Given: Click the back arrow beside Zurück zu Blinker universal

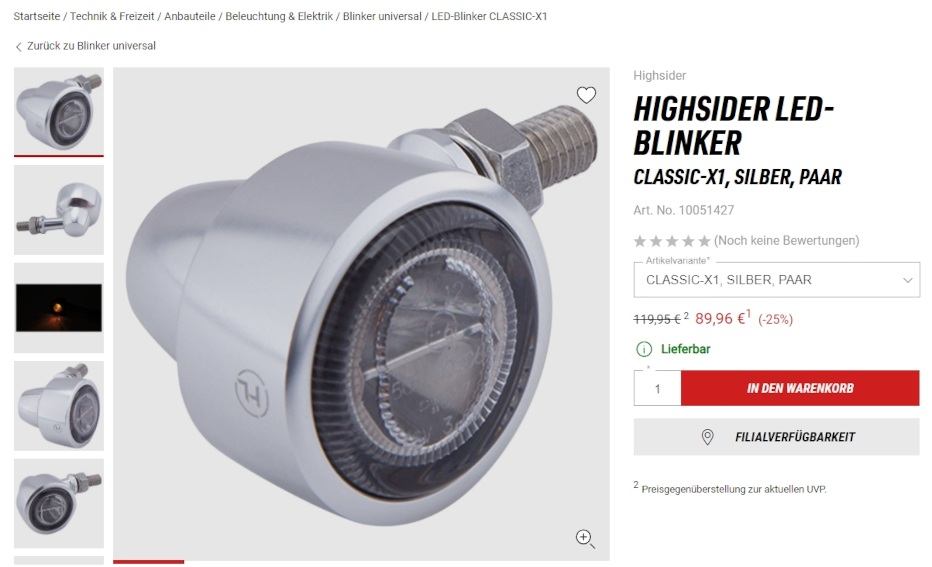Looking at the screenshot, I should click(x=18, y=46).
